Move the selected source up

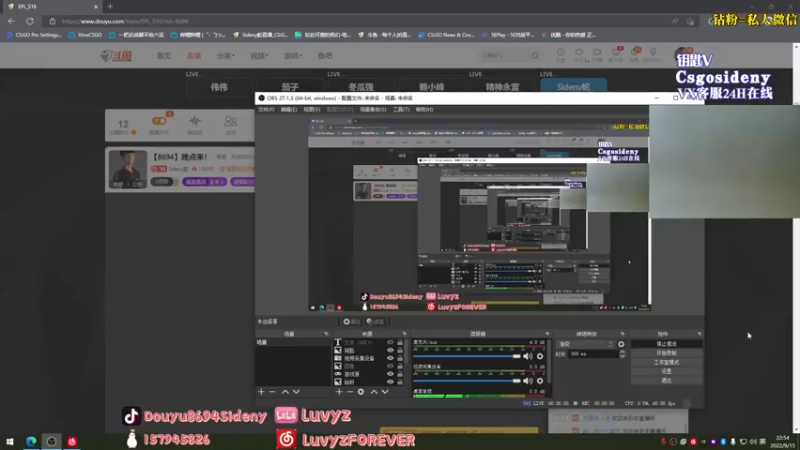click(374, 392)
